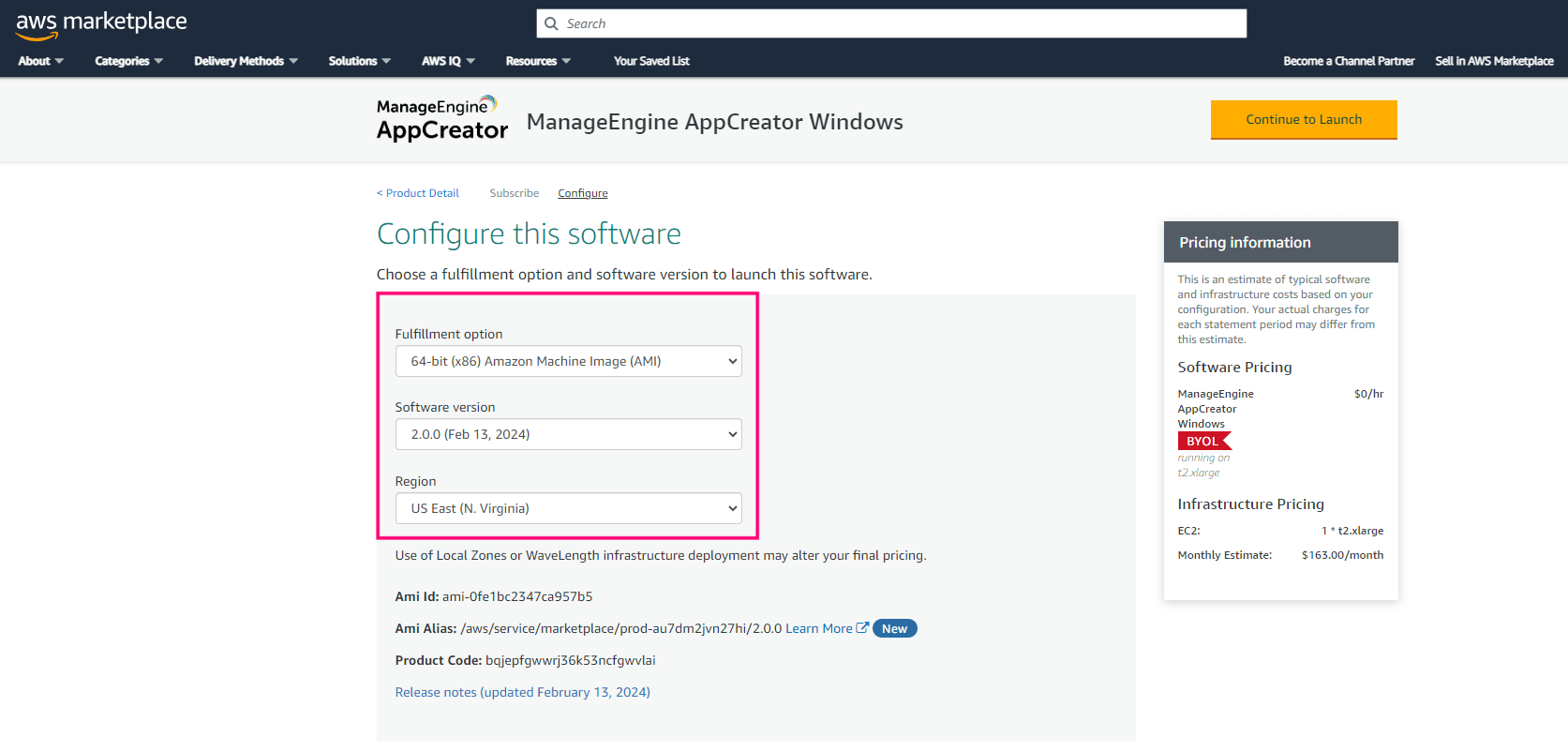Click the Infrastructure Pricing heading
Image resolution: width=1568 pixels, height=752 pixels.
(1250, 504)
